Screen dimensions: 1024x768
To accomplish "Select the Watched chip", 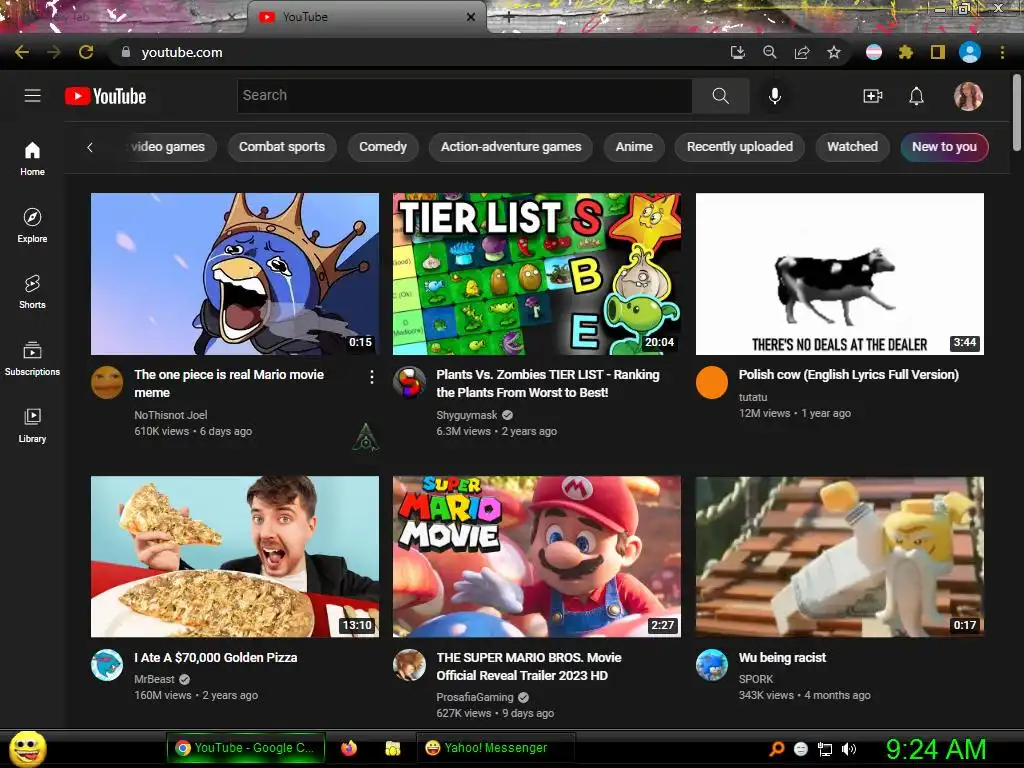I will click(x=852, y=147).
